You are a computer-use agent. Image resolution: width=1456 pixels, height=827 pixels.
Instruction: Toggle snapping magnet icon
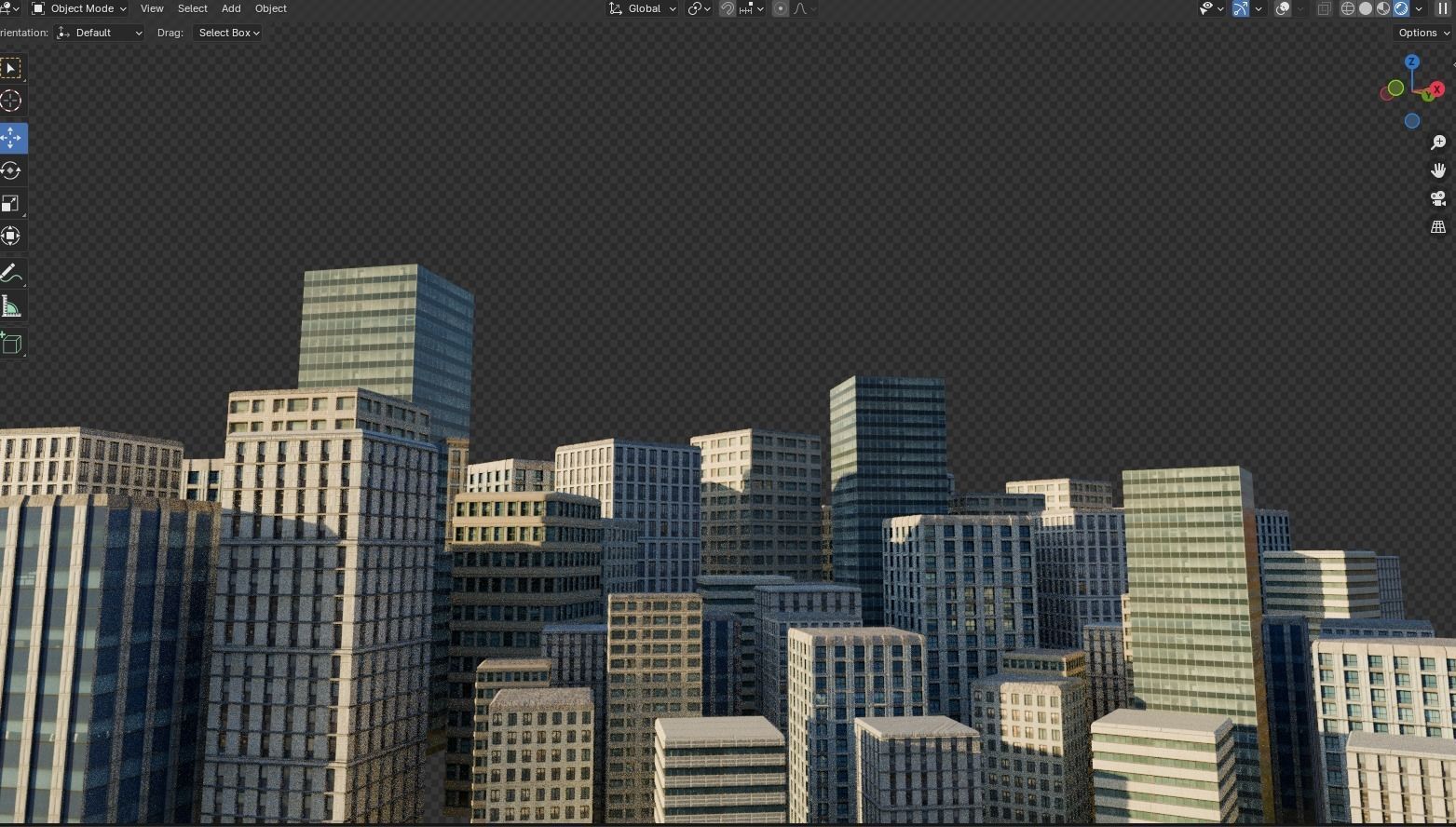728,8
